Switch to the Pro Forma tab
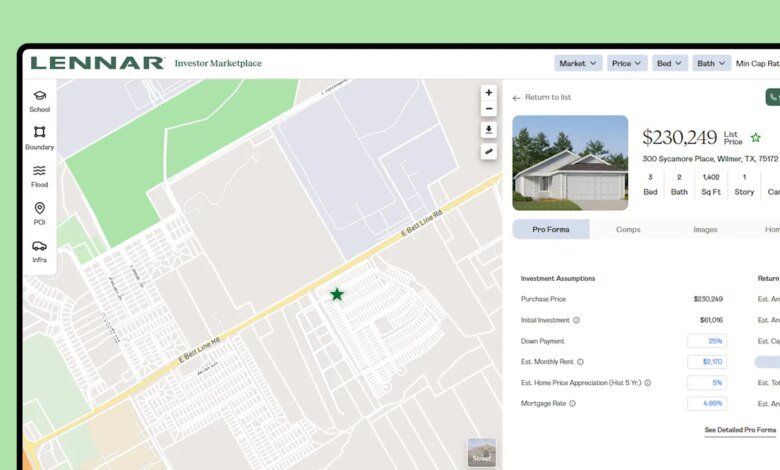This screenshot has width=780, height=470. point(551,229)
